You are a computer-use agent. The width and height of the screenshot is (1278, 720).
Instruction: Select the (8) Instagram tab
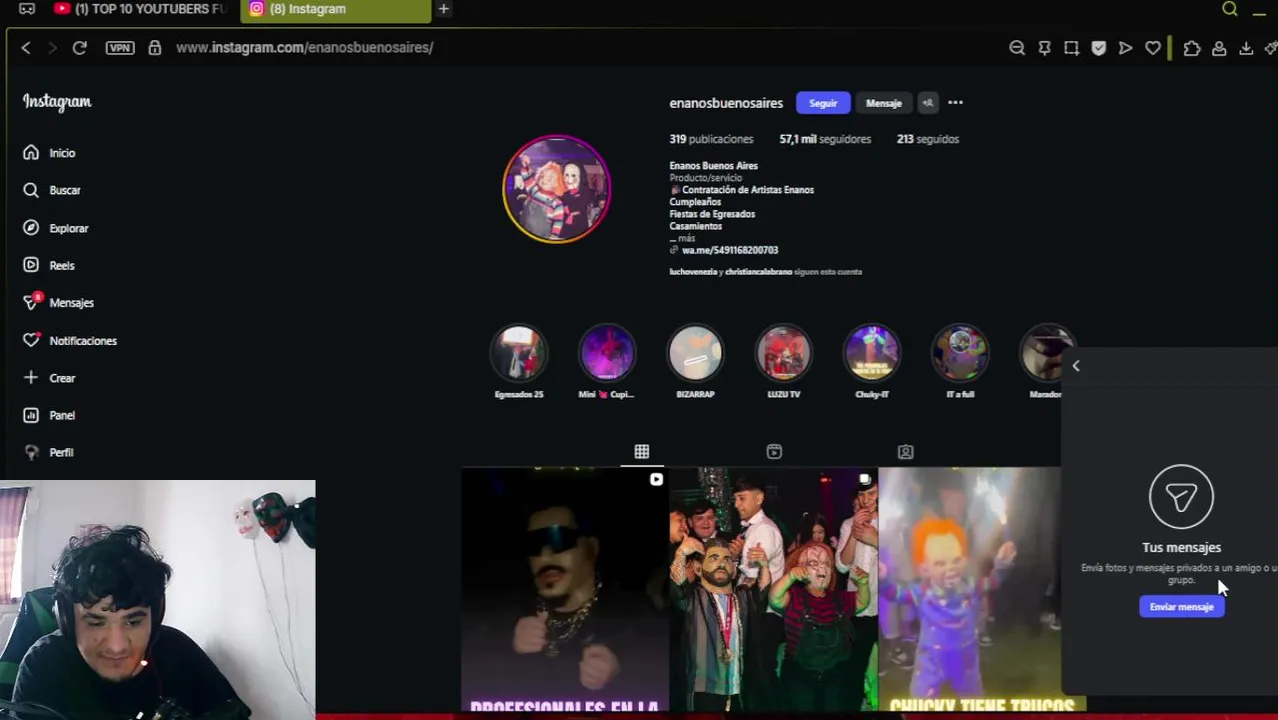(x=335, y=9)
